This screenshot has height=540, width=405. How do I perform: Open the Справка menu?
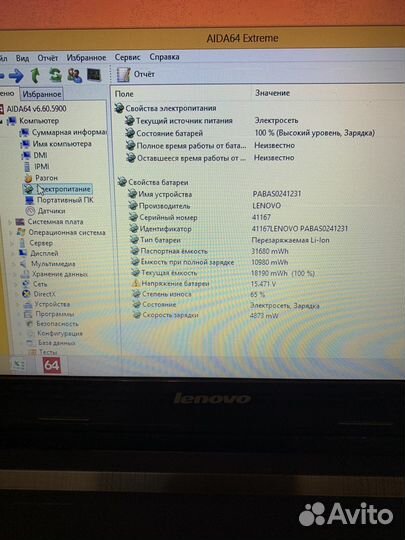point(164,57)
